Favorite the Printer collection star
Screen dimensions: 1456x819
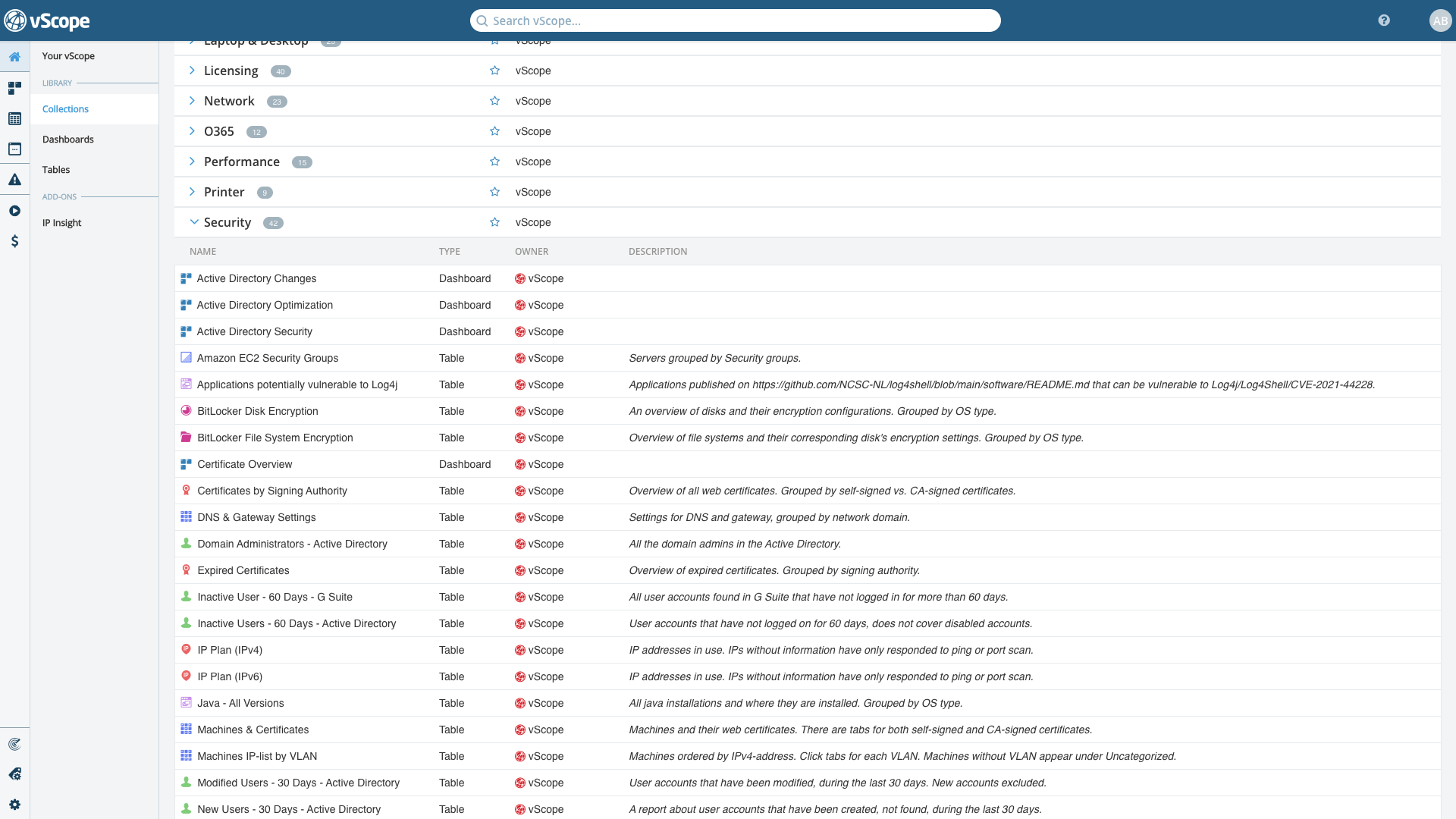click(x=494, y=192)
